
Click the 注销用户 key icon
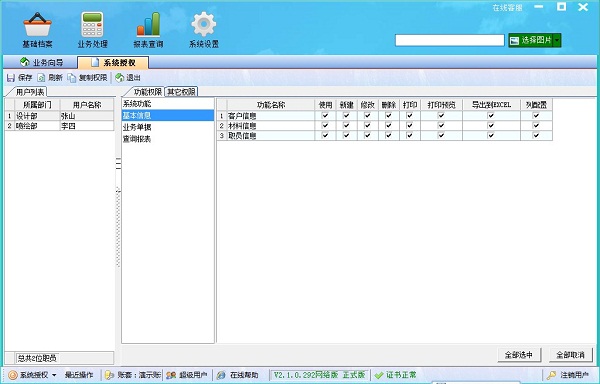[x=552, y=375]
